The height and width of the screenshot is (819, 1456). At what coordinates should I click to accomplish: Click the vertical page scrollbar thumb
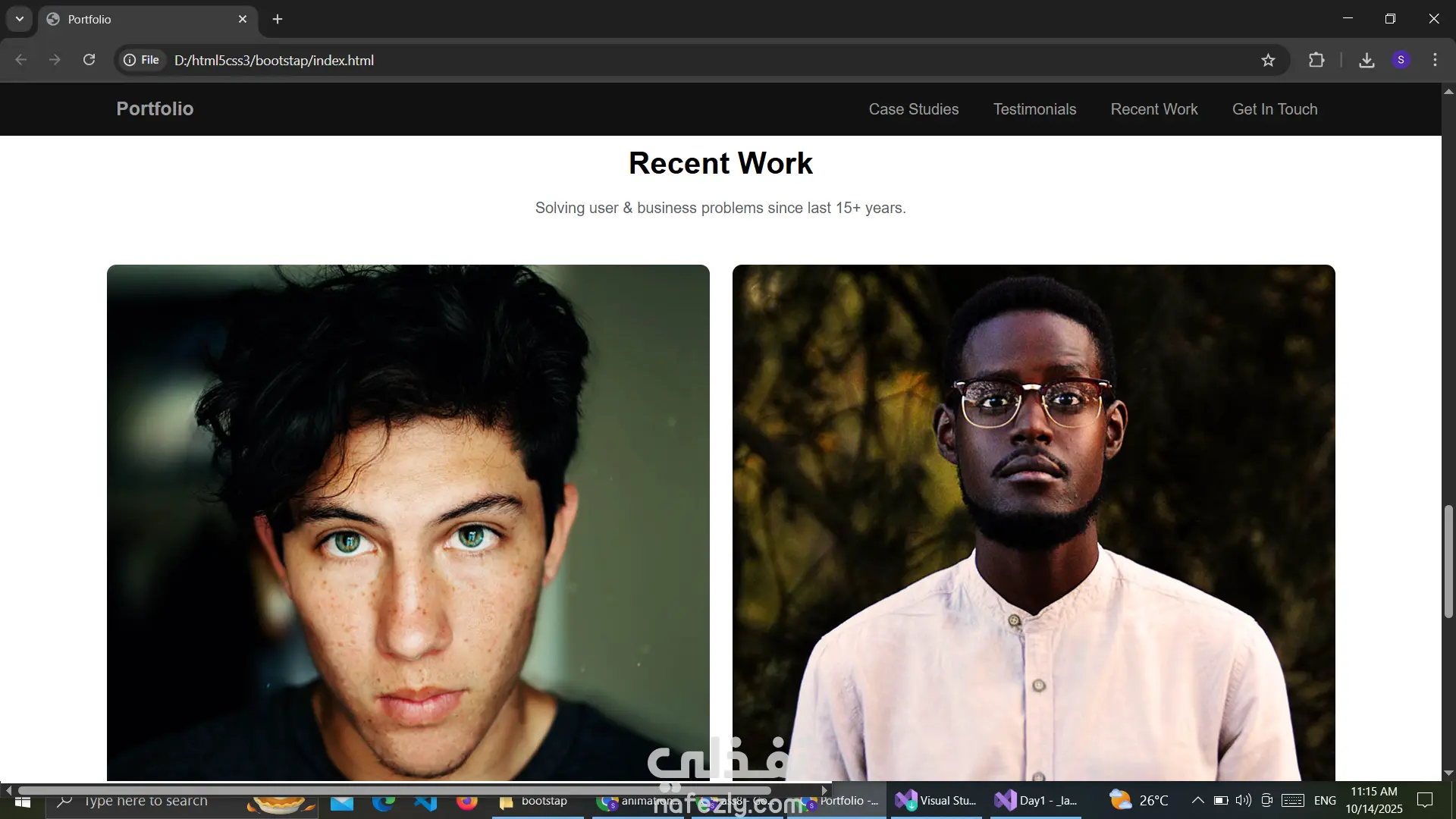click(1448, 561)
